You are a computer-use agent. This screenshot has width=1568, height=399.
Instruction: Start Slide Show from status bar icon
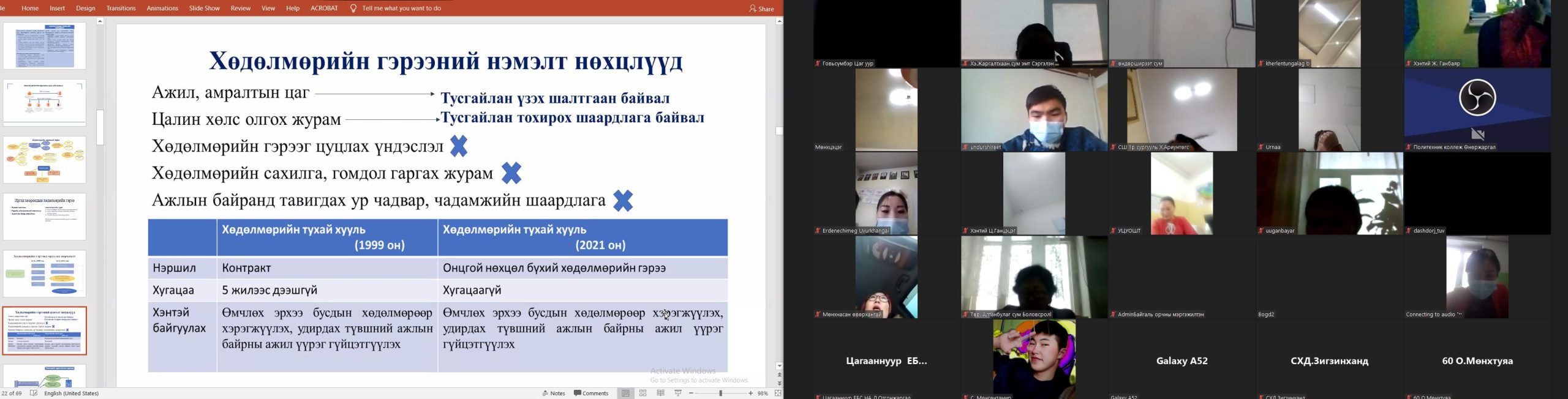(678, 393)
